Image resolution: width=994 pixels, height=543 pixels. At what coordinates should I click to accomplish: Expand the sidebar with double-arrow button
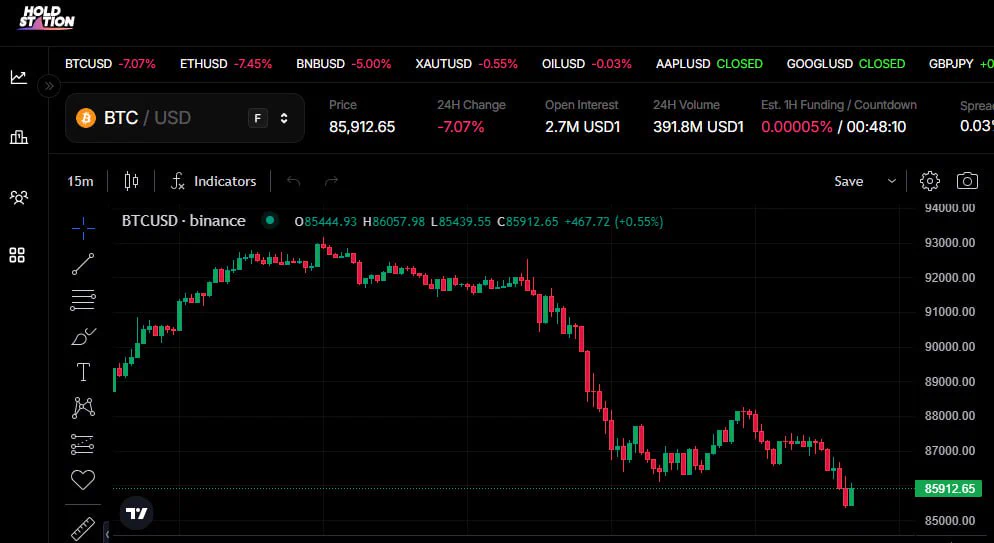coord(49,86)
